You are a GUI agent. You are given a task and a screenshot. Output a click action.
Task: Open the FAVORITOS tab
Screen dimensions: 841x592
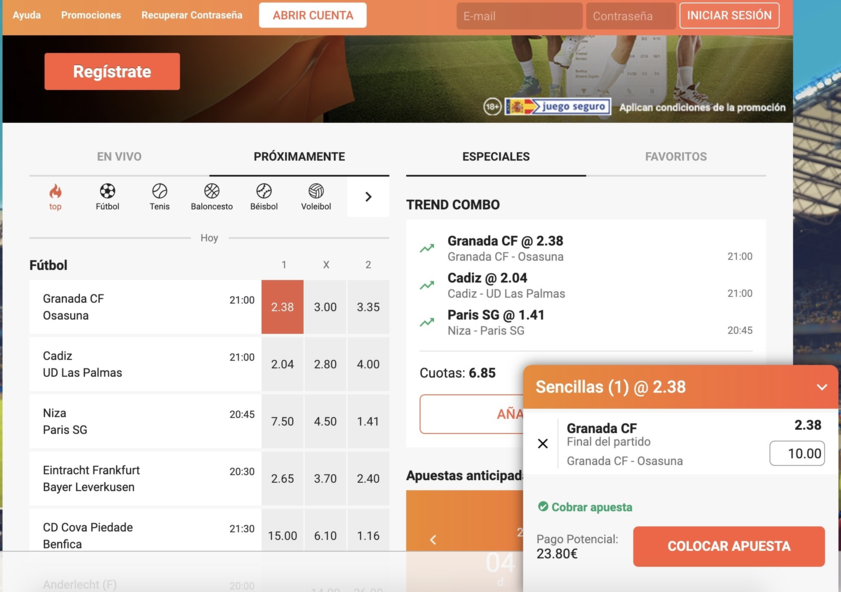[x=676, y=157]
